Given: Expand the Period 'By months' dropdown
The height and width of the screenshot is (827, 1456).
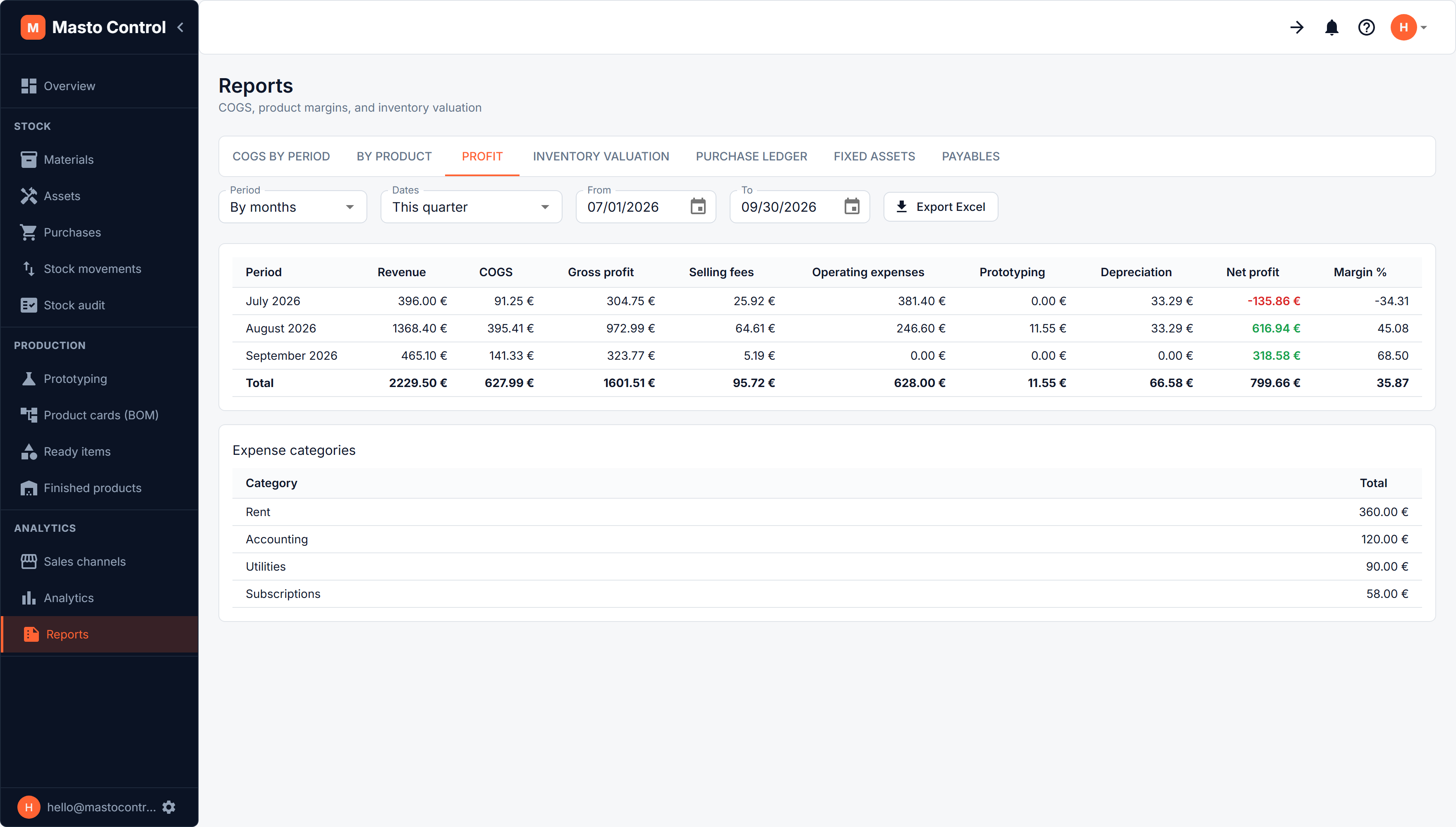Looking at the screenshot, I should [x=292, y=207].
